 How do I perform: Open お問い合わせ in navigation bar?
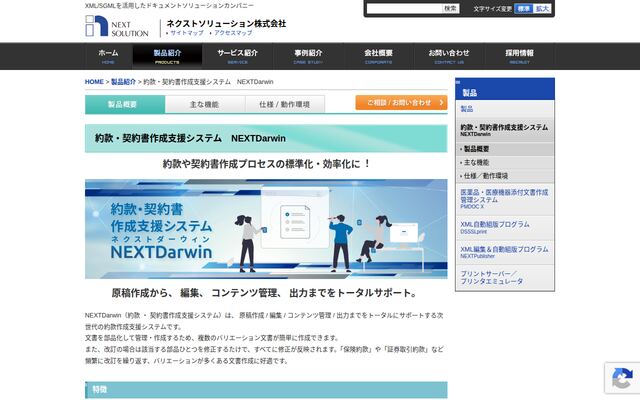449,56
